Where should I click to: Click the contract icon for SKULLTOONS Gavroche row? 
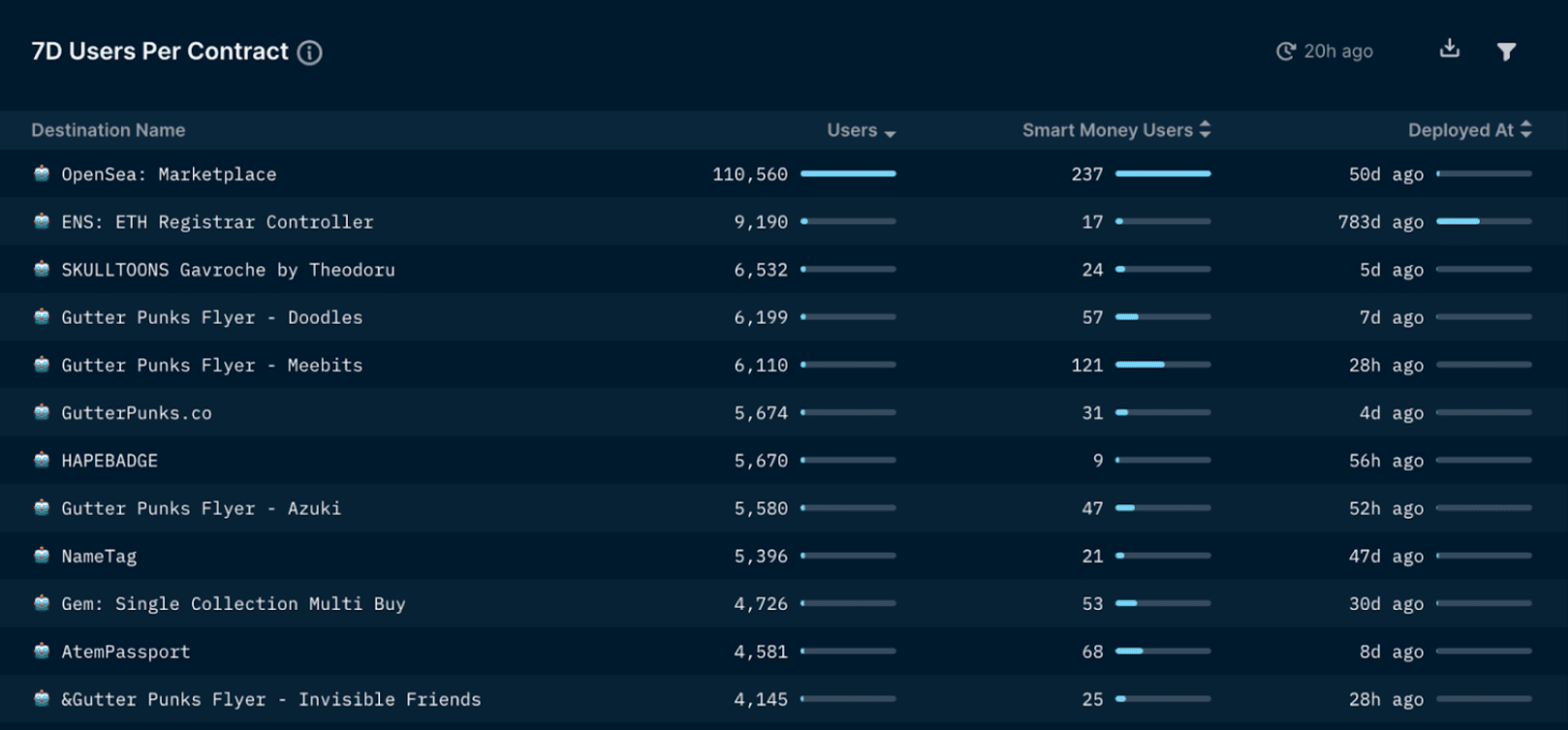[42, 269]
